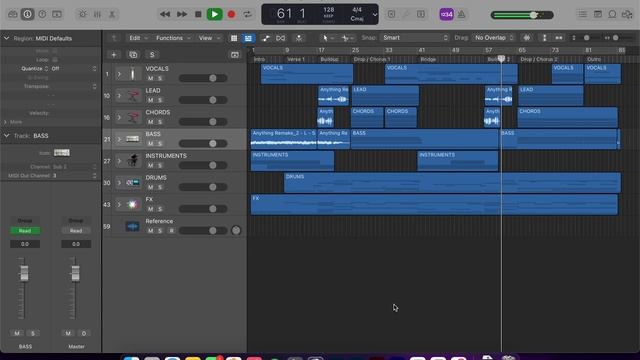Click the Toolbar display icon

(x=57, y=14)
